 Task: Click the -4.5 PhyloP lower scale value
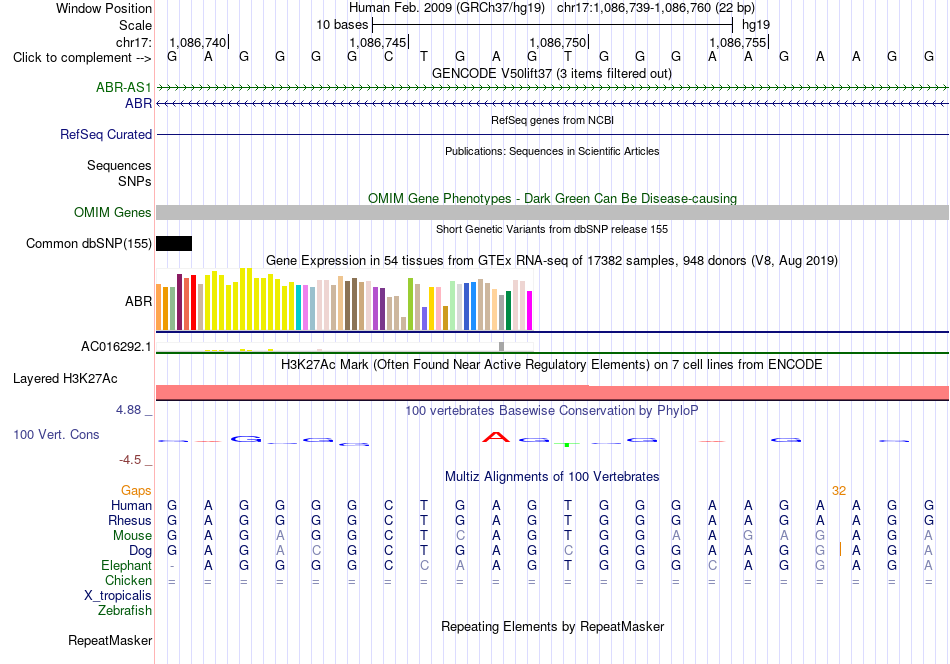click(130, 460)
